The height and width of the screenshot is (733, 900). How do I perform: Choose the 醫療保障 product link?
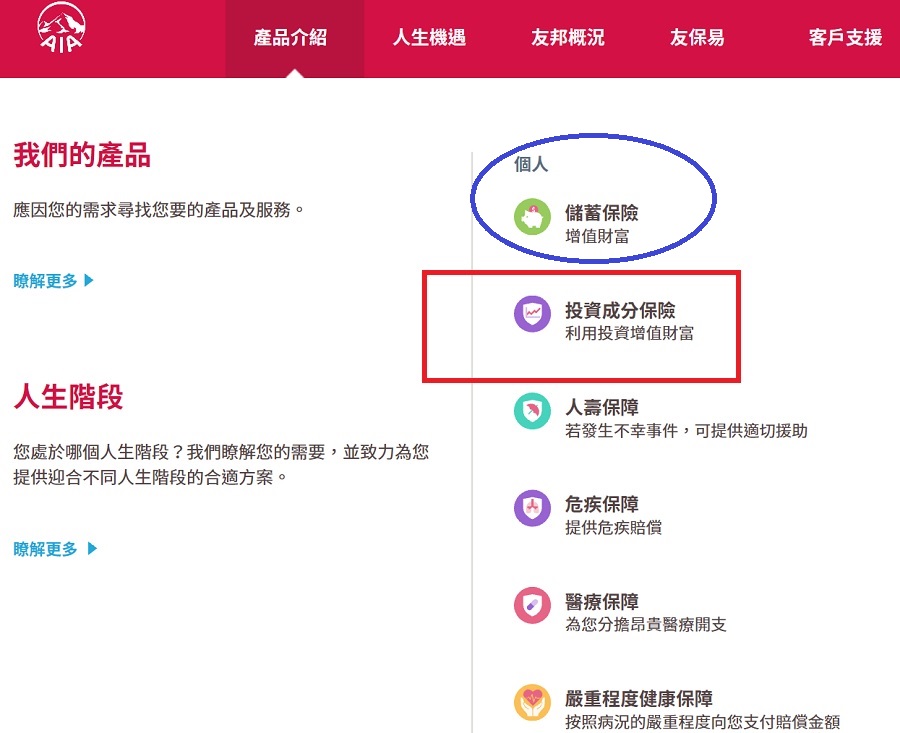click(601, 602)
